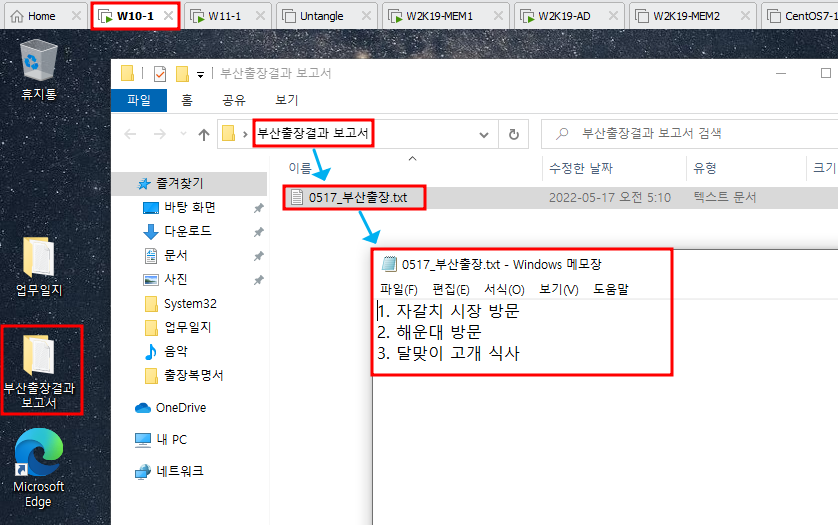
Task: Click the 부산출장결과 보고서 검색 search box
Action: (689, 134)
